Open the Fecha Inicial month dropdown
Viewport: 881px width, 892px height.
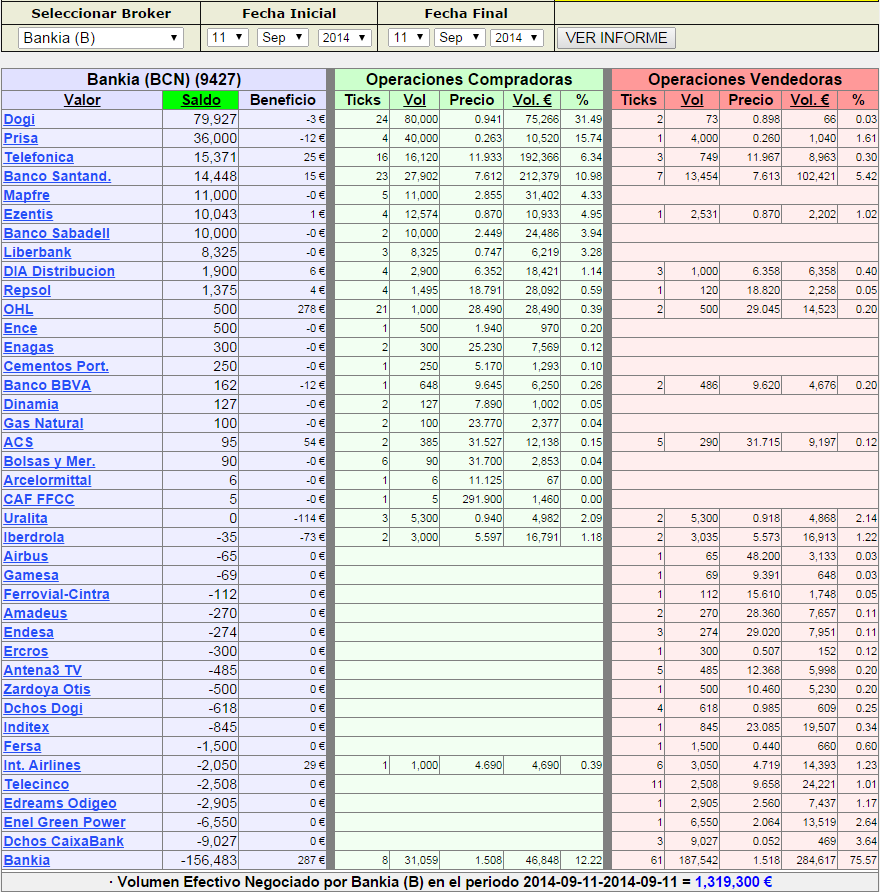coord(282,38)
